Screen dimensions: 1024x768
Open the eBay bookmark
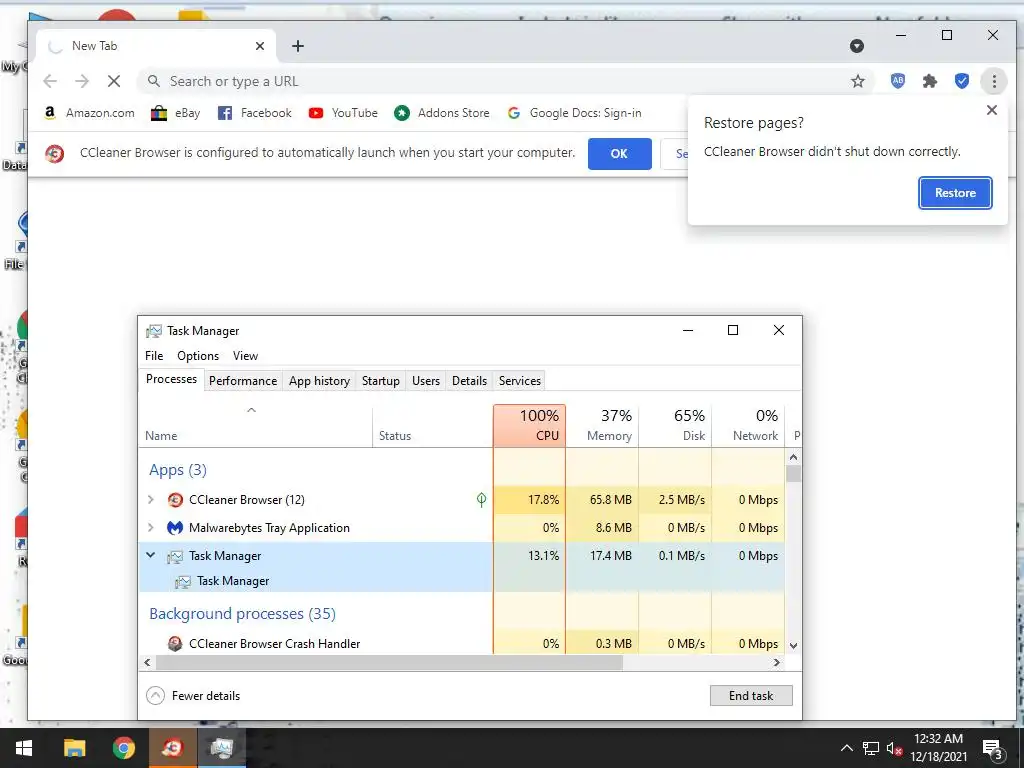pos(175,113)
